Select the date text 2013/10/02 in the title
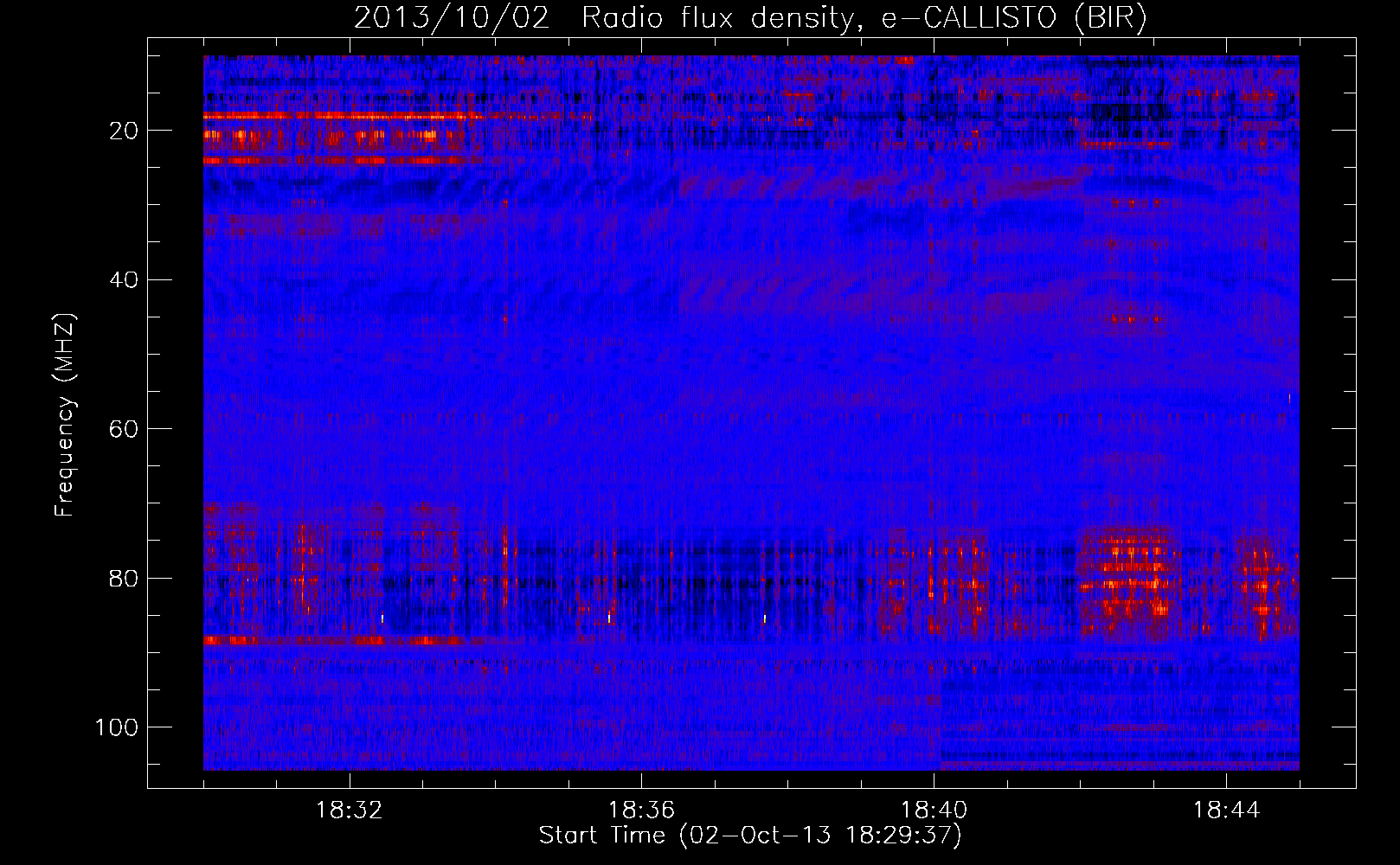 (452, 18)
